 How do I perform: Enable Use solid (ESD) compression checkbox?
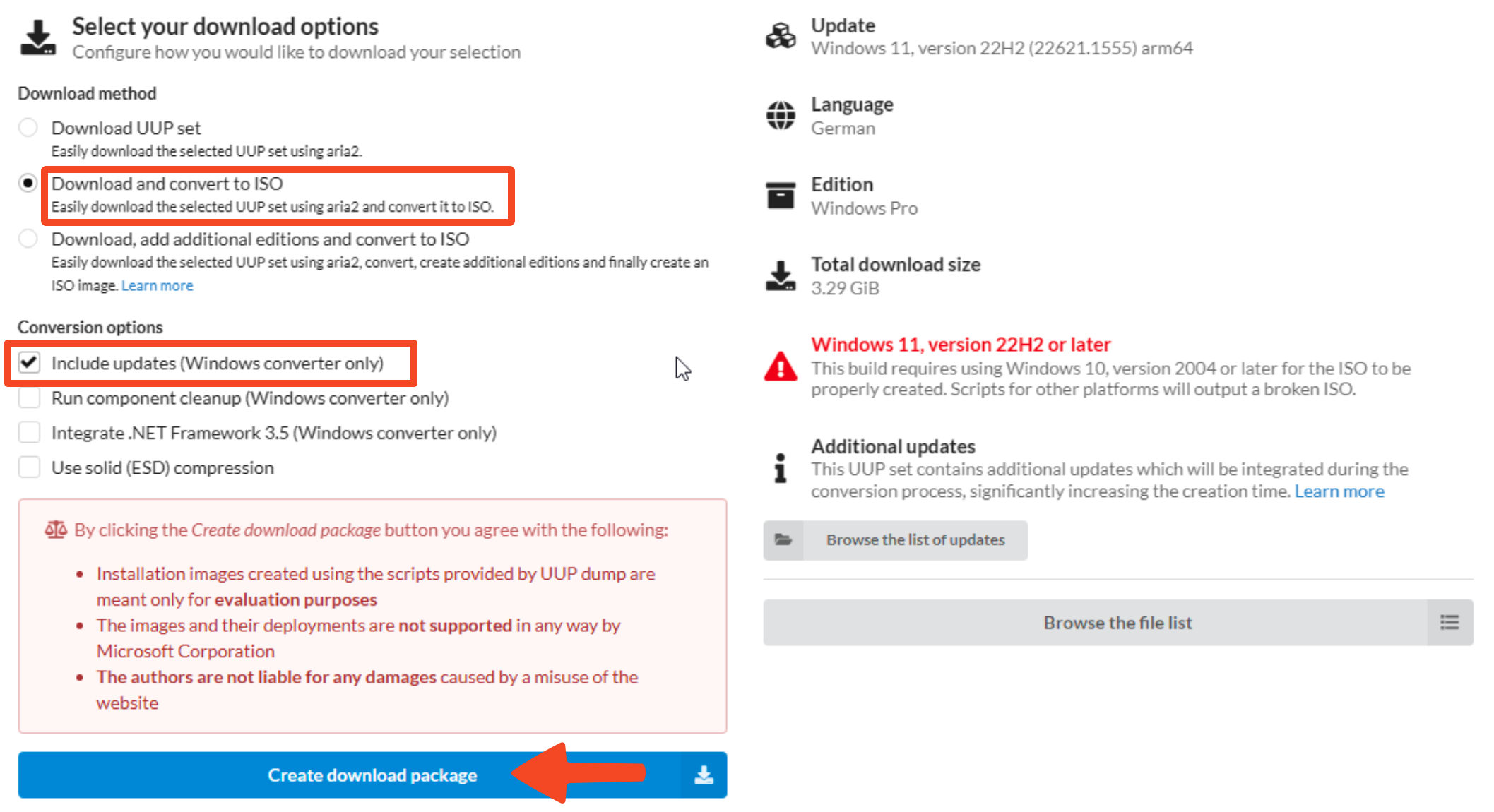pyautogui.click(x=29, y=467)
